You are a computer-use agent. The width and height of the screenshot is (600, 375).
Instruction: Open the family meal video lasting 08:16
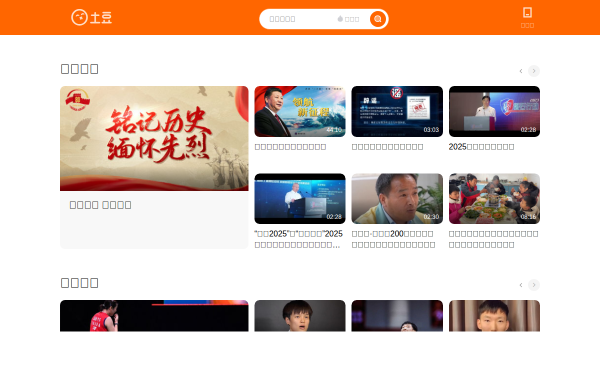click(494, 199)
